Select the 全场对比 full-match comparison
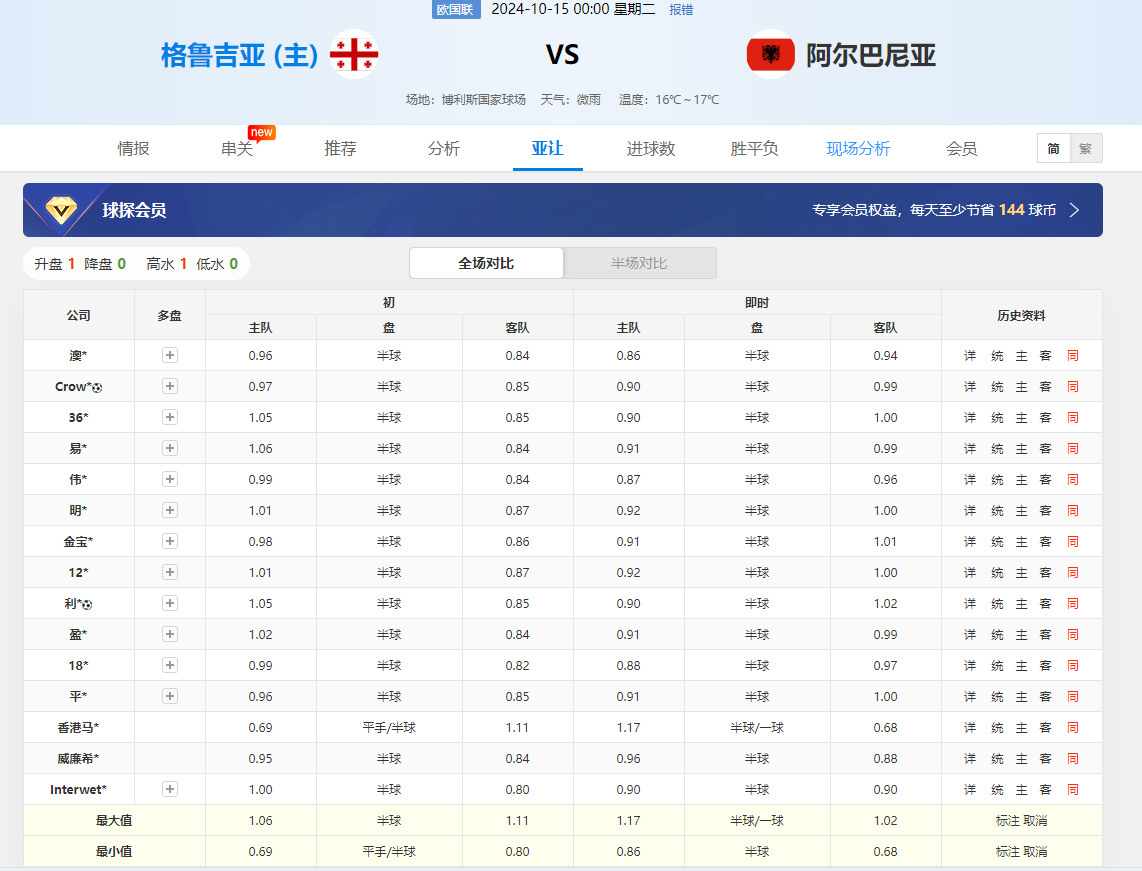The image size is (1142, 871). click(486, 263)
